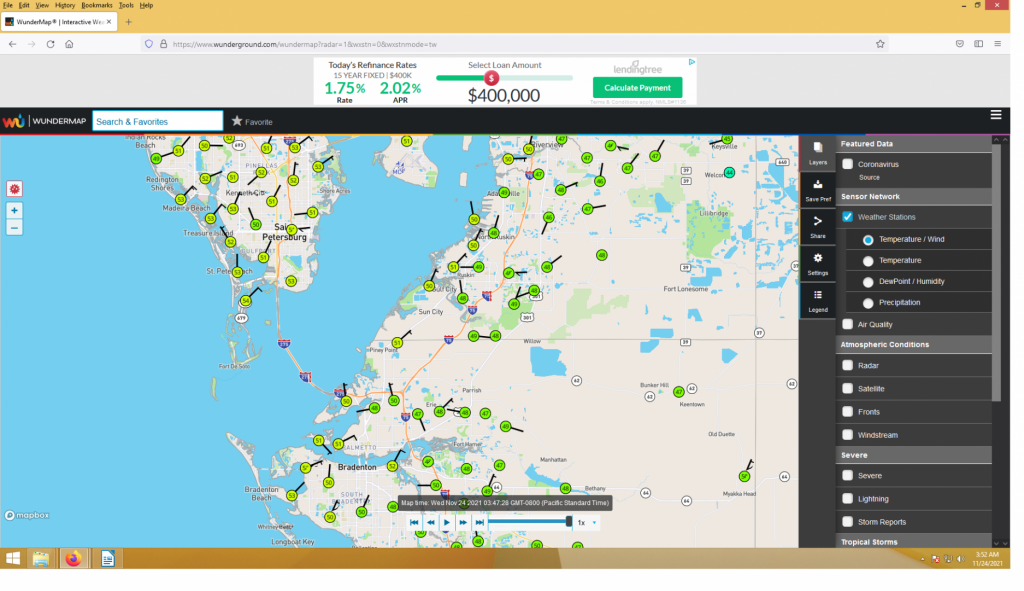
Task: Select DewPoint / Humidity radio option
Action: pos(868,282)
